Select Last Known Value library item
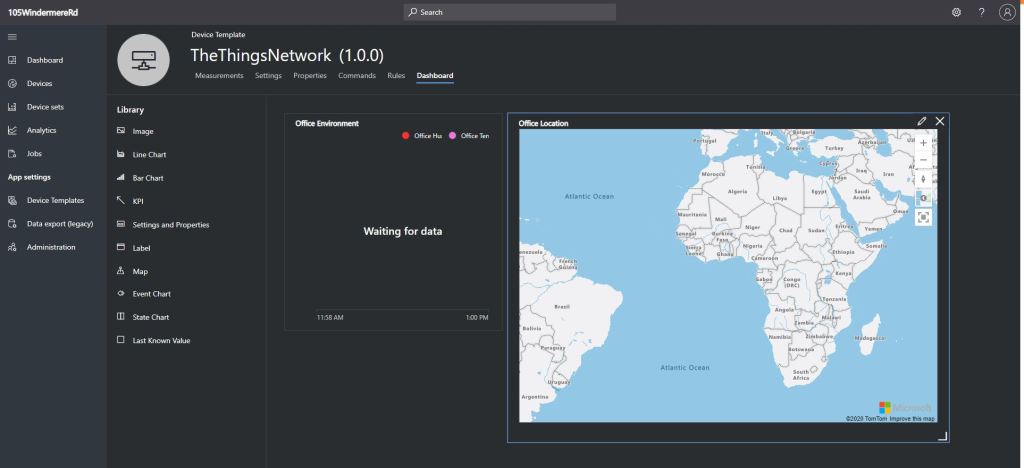The image size is (1024, 468). tap(160, 341)
